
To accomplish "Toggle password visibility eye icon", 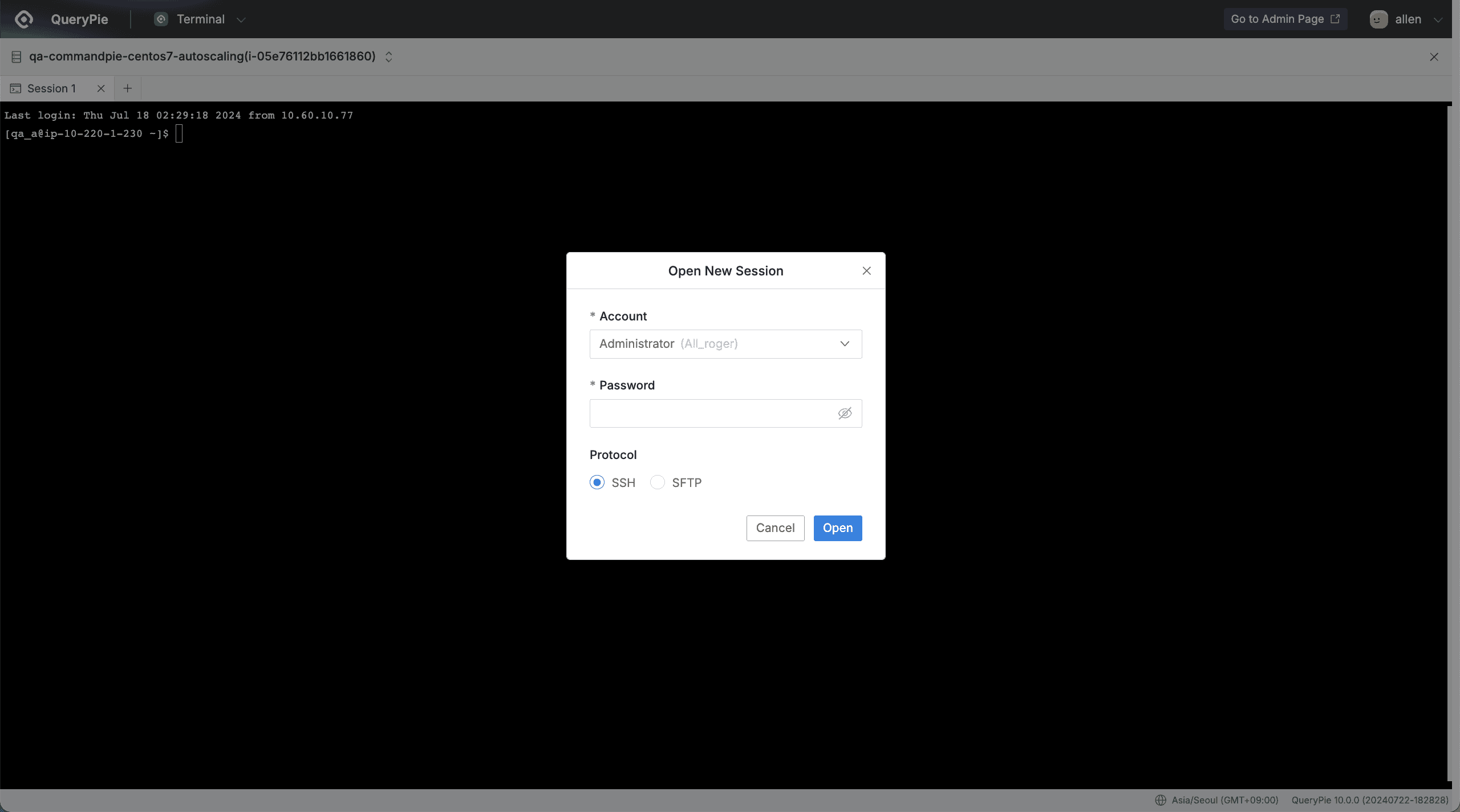I will coord(845,413).
